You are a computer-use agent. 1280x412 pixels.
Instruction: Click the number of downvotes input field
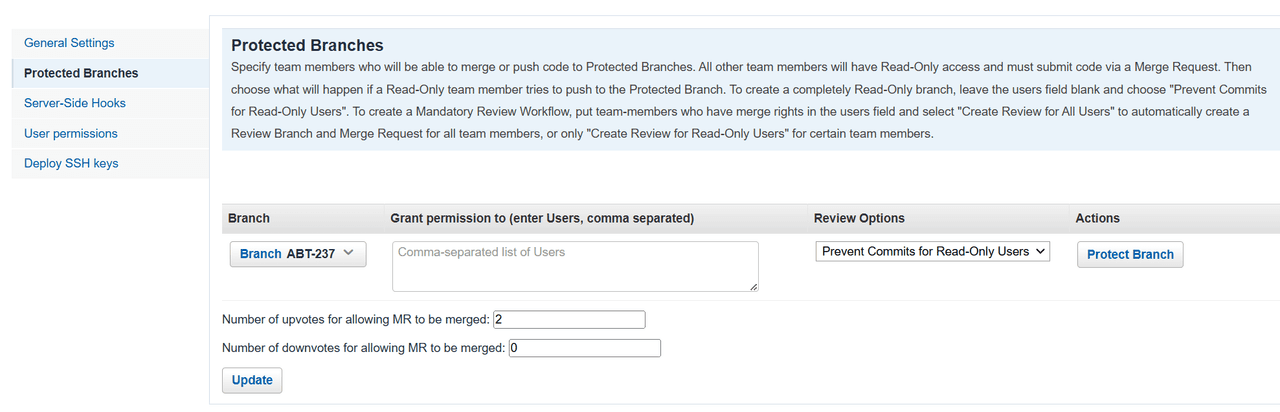[x=585, y=348]
